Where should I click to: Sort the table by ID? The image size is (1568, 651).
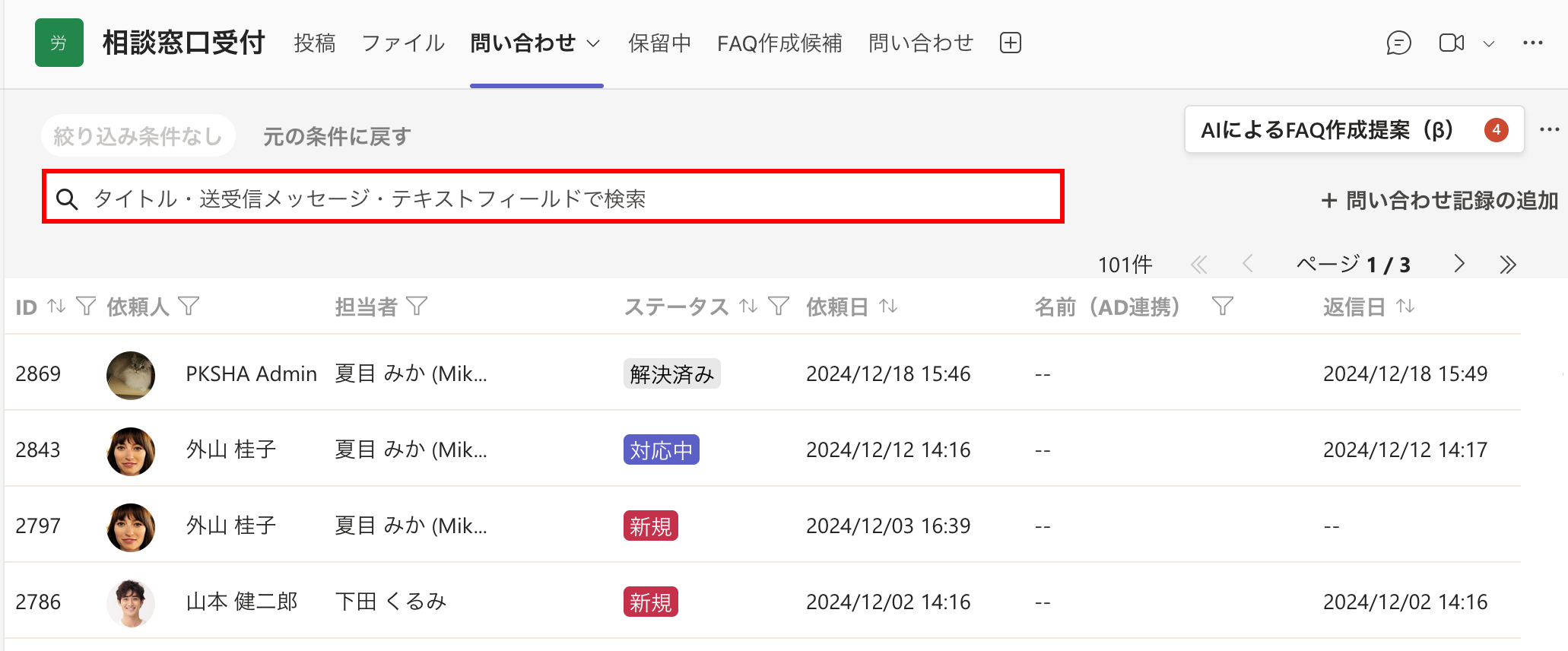click(56, 306)
